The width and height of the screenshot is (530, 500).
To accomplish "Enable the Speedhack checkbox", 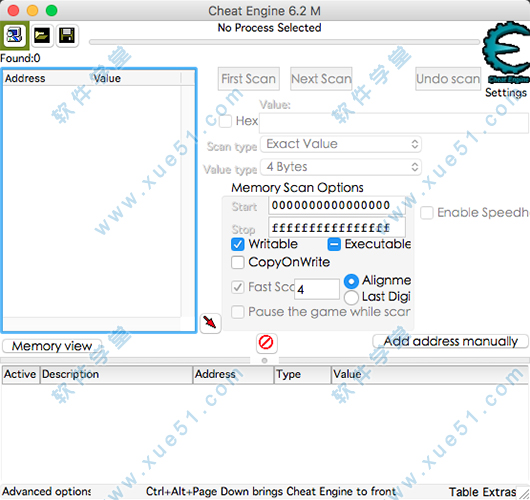I will click(427, 213).
